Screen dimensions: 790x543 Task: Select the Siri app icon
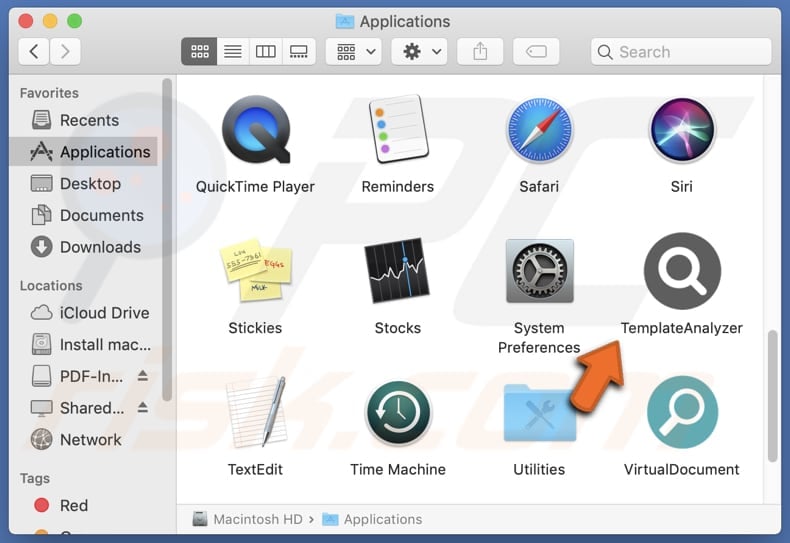682,129
